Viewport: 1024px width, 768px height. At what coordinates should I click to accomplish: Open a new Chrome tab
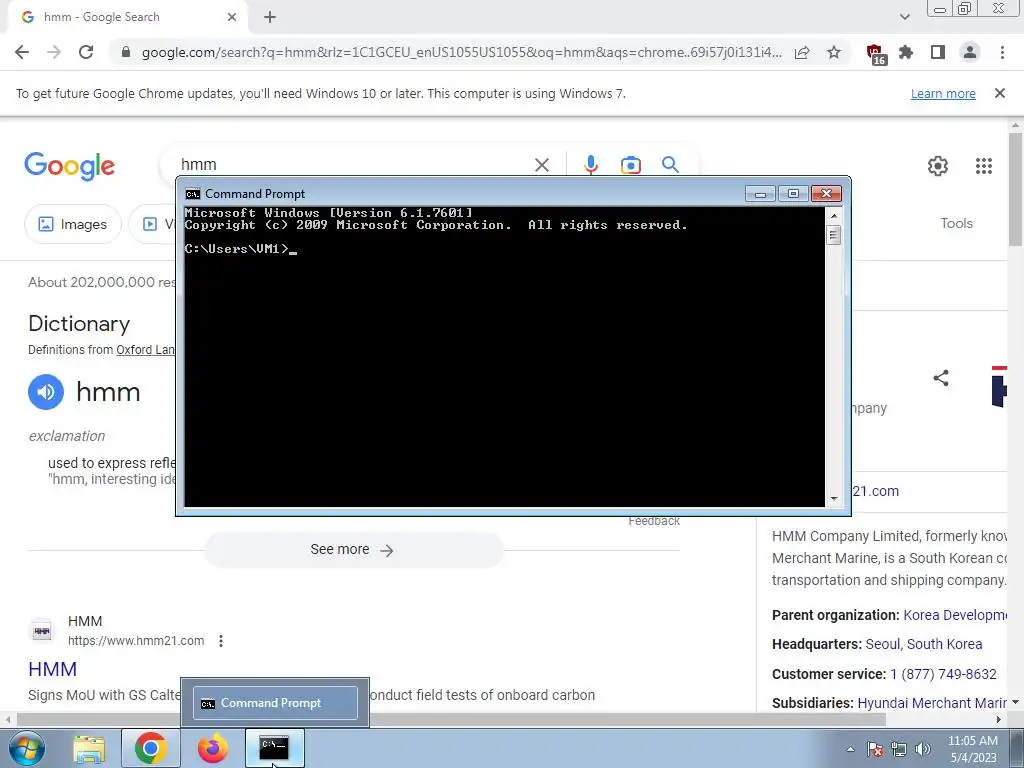(x=270, y=17)
